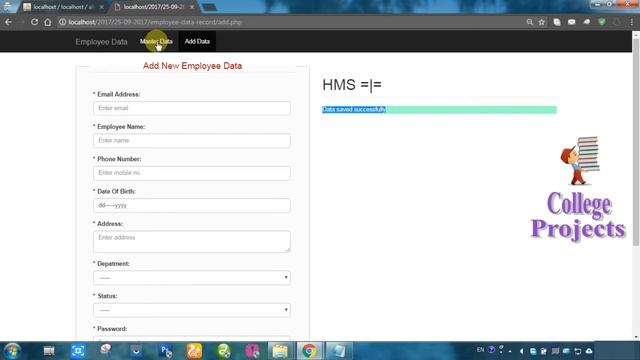The height and width of the screenshot is (360, 640).
Task: Click the 'Add New Employee Data' title
Action: click(192, 66)
